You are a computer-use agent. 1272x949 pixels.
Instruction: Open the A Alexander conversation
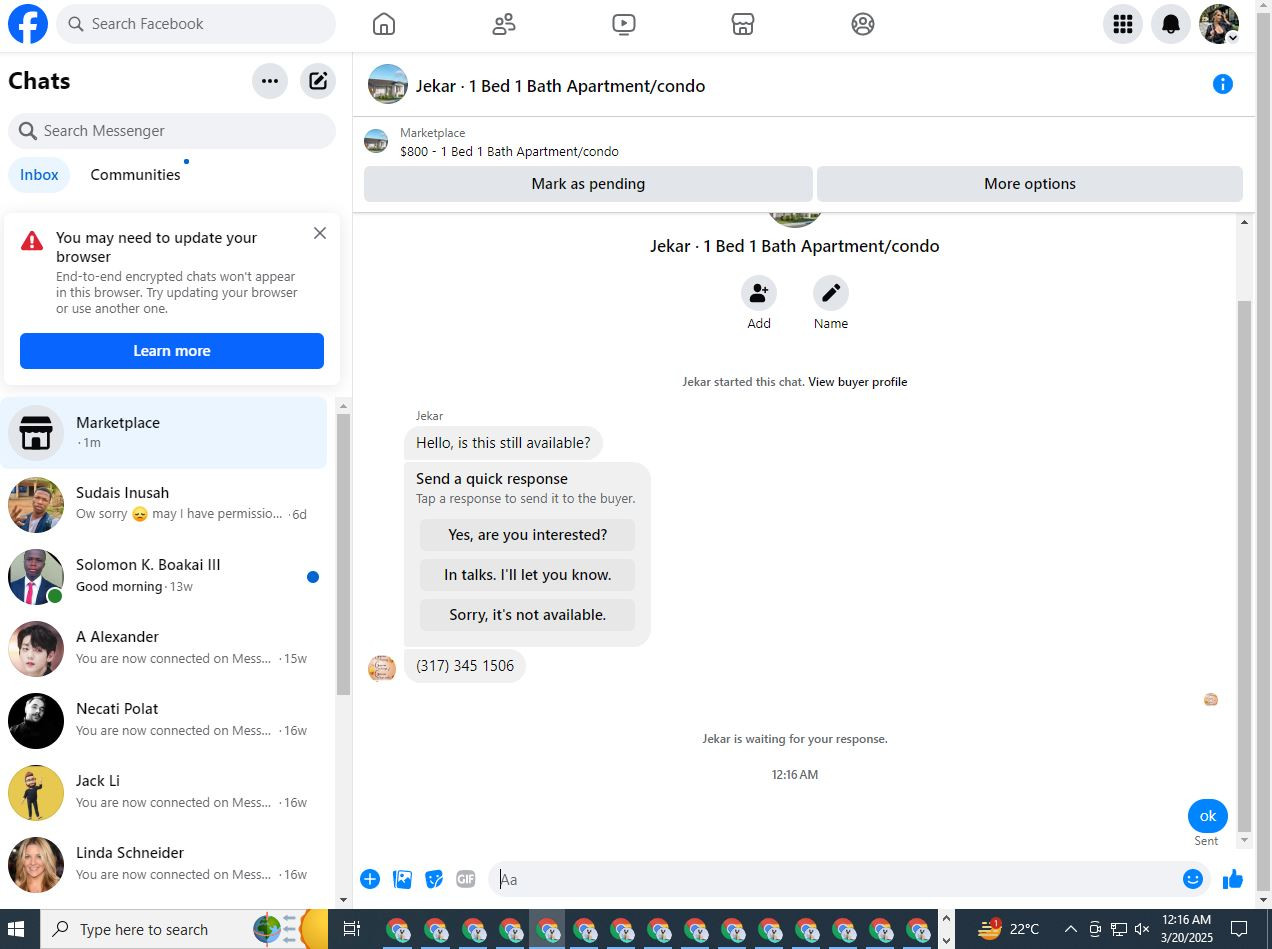[x=164, y=649]
